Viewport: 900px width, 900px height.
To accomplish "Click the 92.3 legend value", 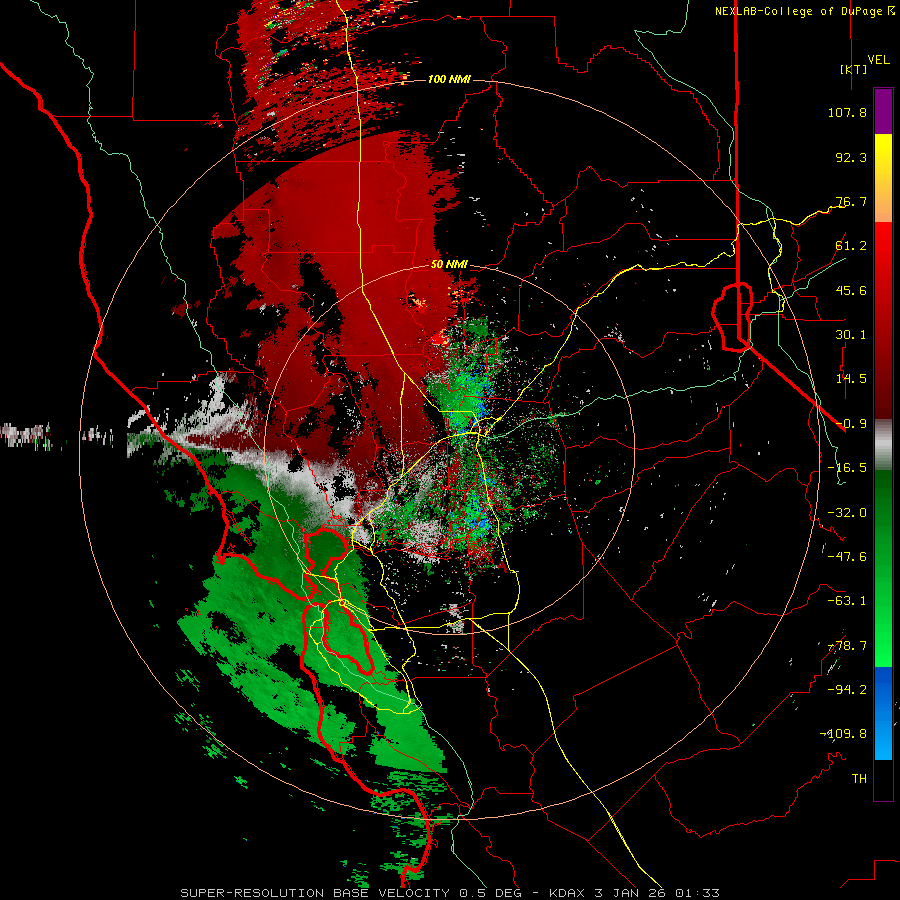I will click(851, 157).
